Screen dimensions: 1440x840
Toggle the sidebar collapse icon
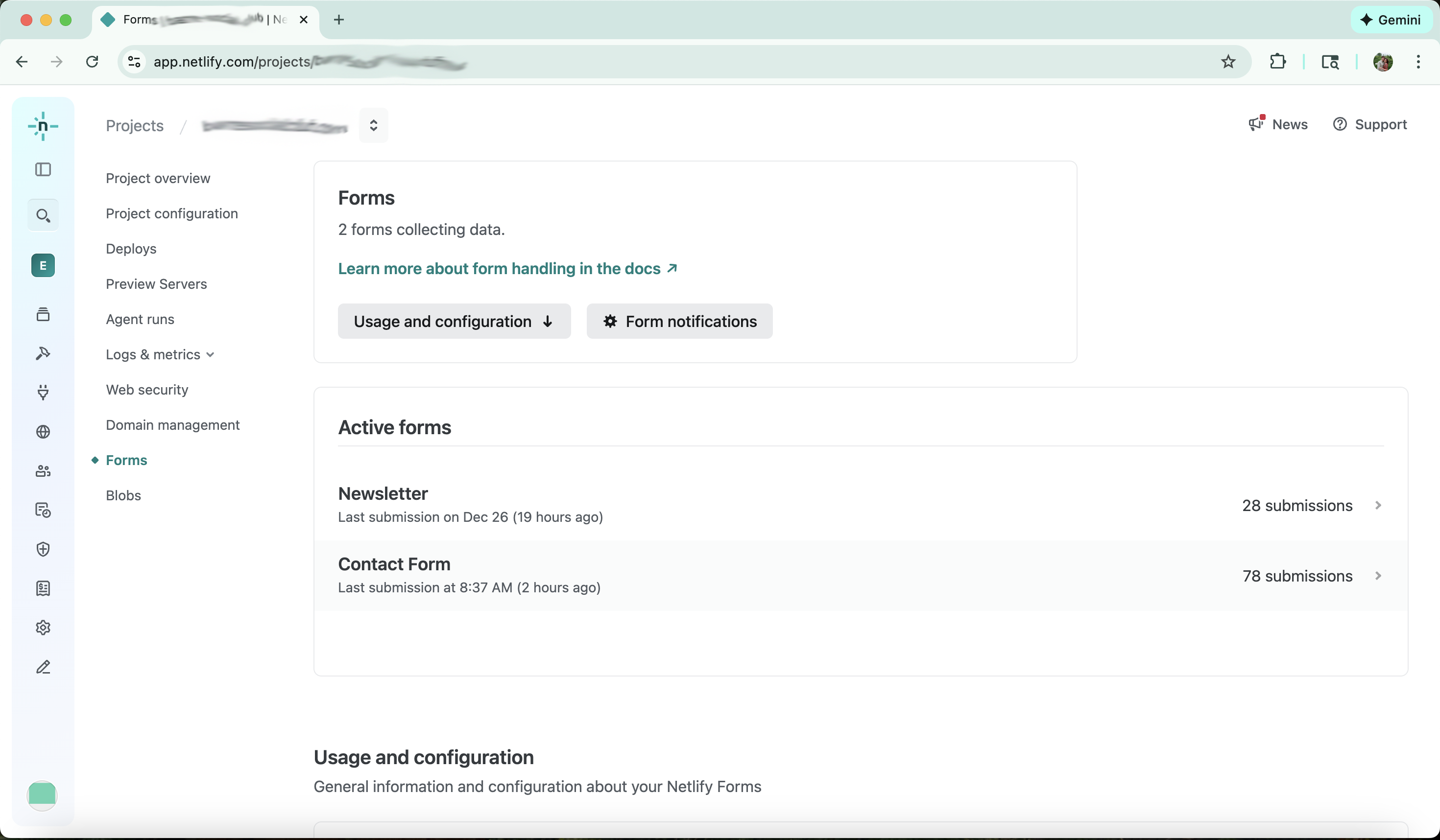coord(44,169)
